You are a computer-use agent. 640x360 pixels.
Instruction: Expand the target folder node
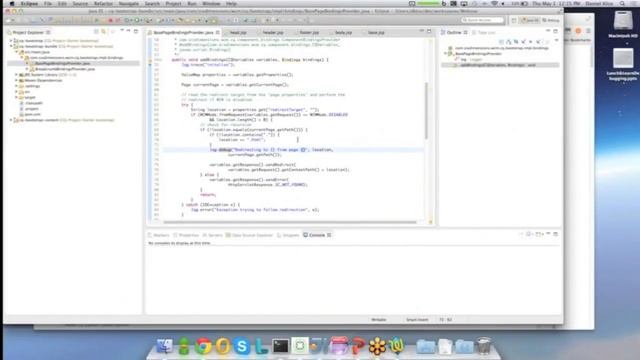17,98
